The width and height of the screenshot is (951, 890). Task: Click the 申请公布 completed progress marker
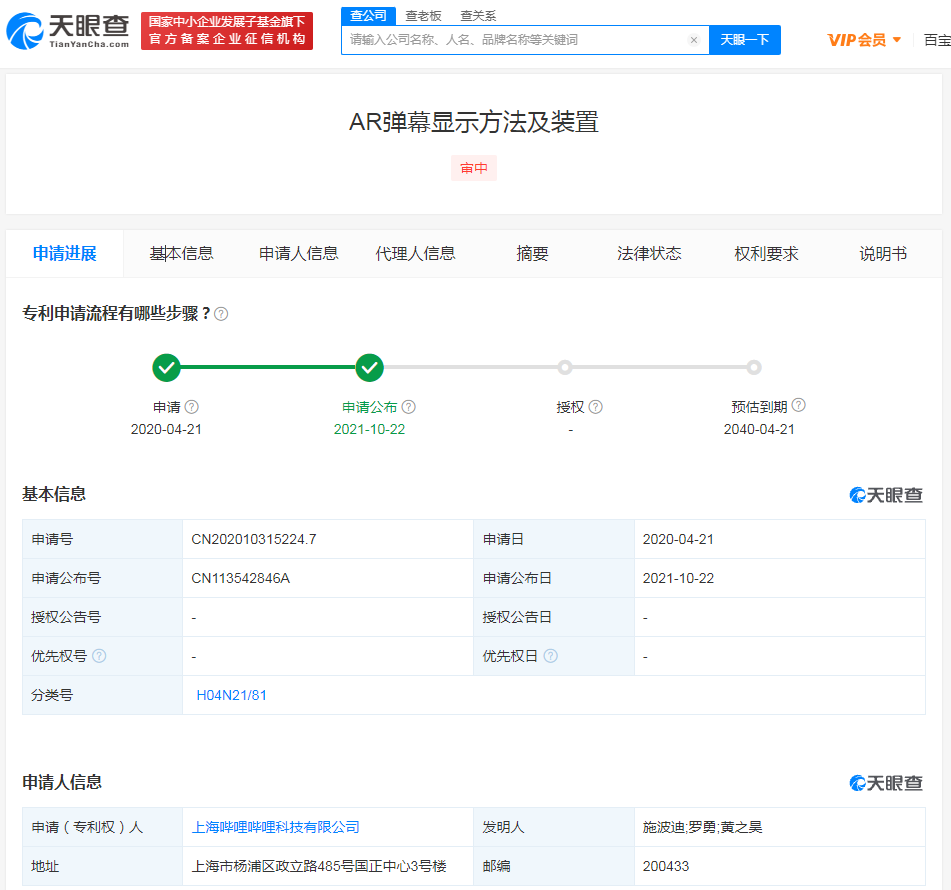(x=370, y=368)
